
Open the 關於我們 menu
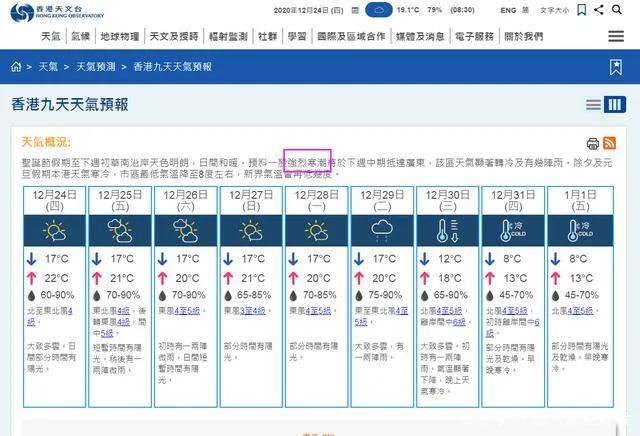click(x=524, y=36)
